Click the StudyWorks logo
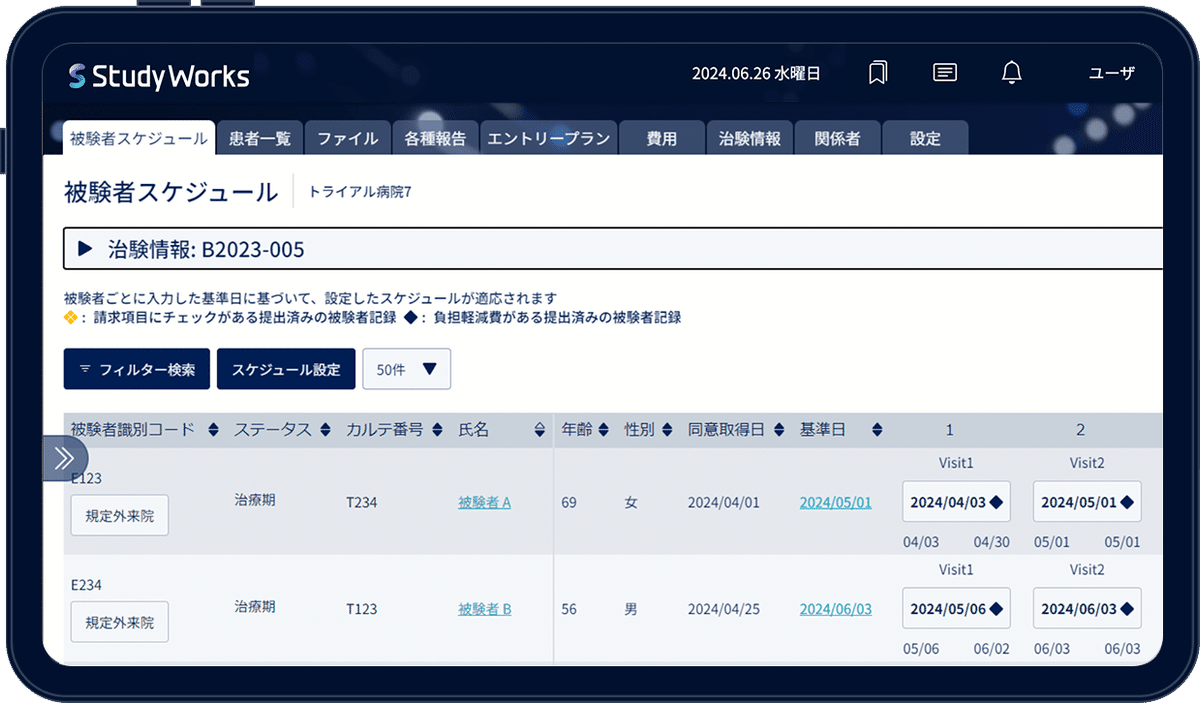 coord(160,75)
